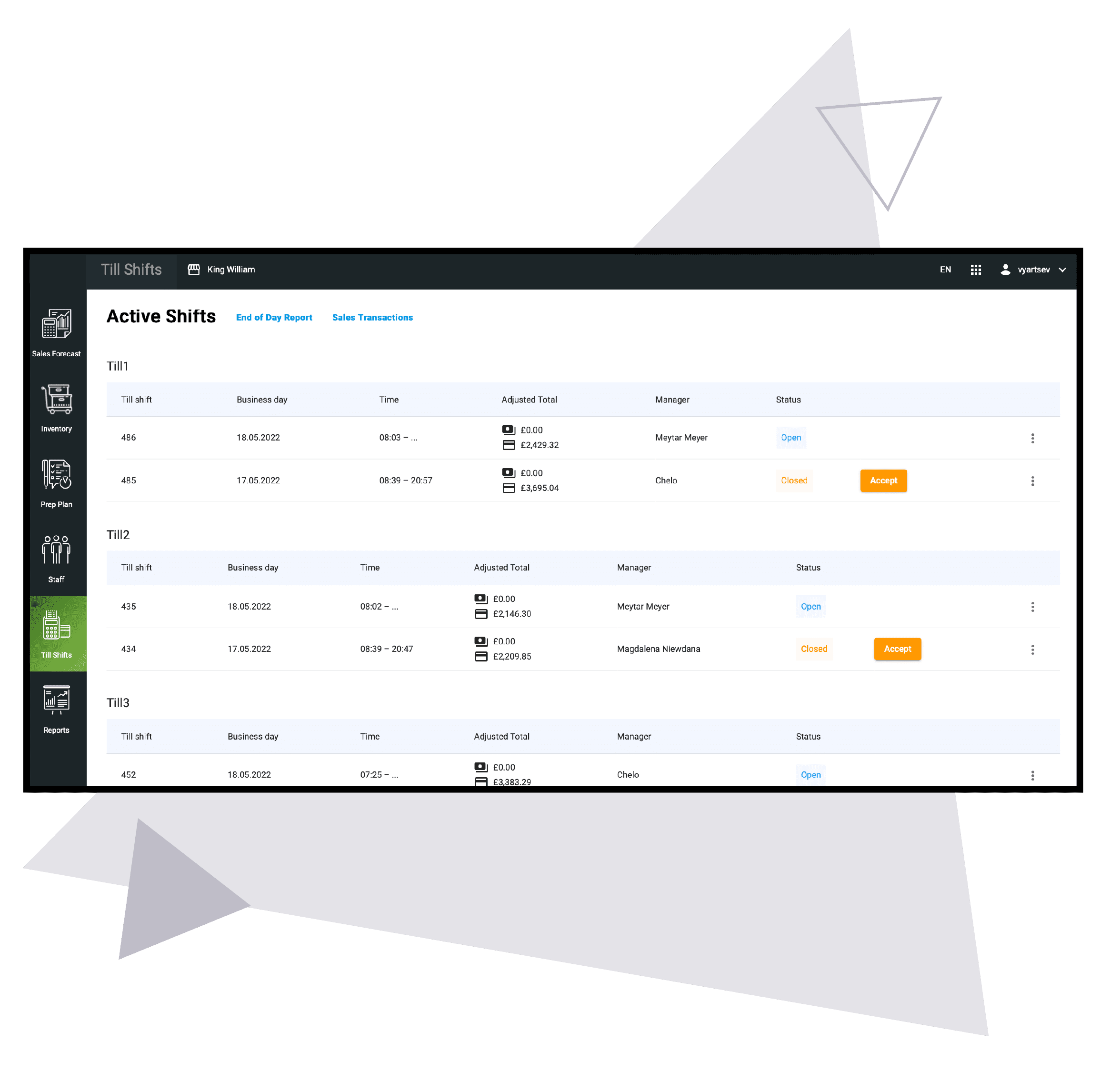Click card icon beside £2,209.85
The width and height of the screenshot is (1120, 1091).
click(x=482, y=658)
